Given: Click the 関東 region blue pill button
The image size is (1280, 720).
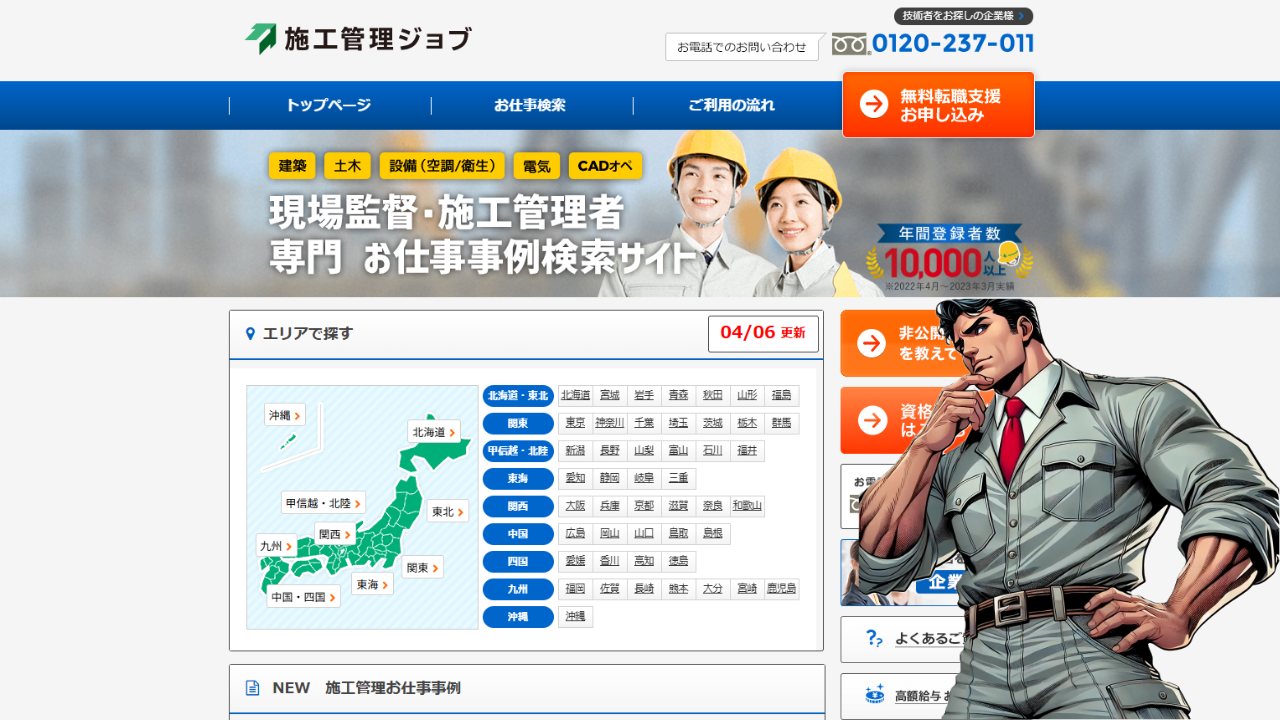Looking at the screenshot, I should (x=517, y=423).
